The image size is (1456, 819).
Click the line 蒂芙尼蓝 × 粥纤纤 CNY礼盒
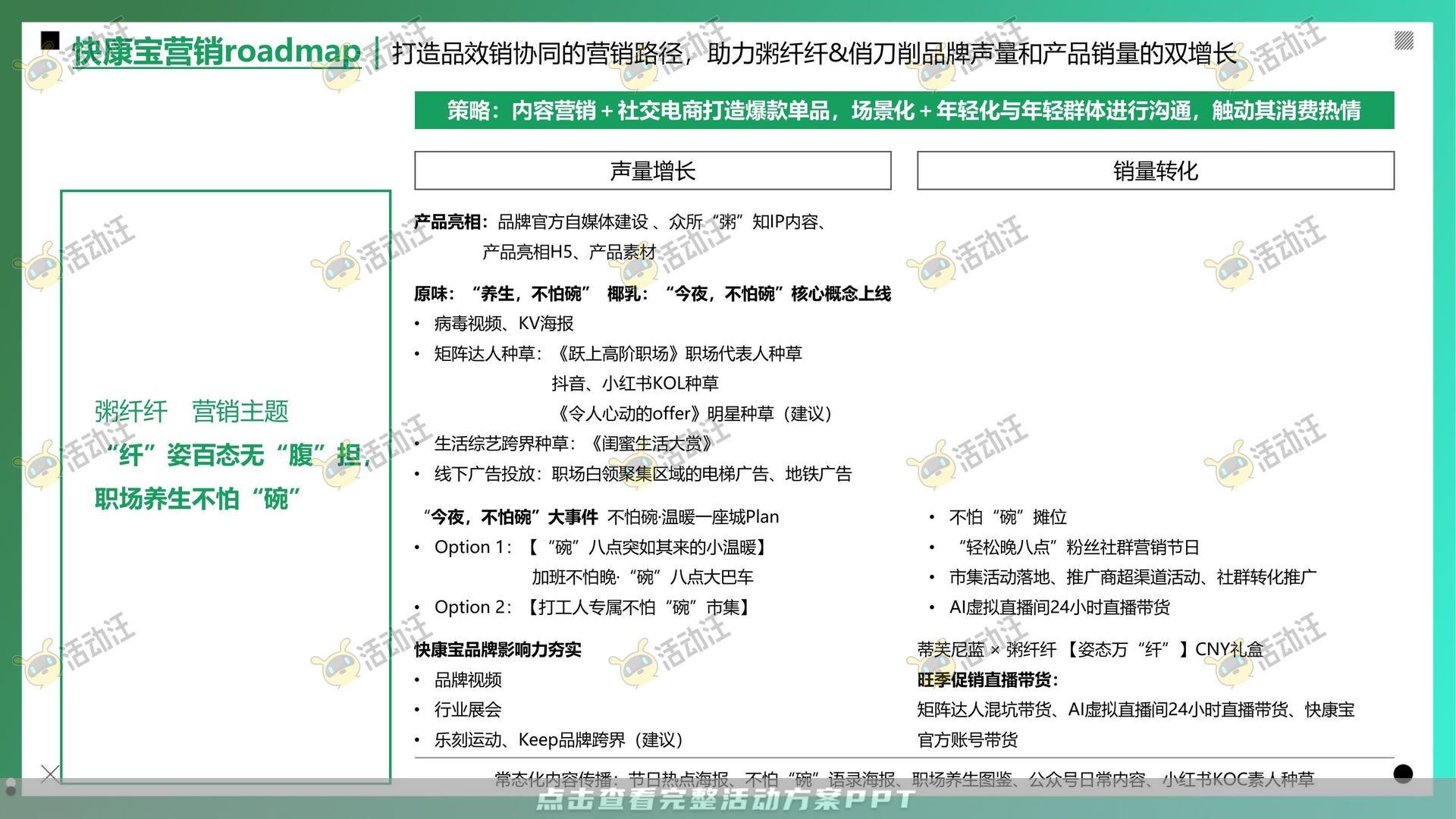click(1090, 650)
